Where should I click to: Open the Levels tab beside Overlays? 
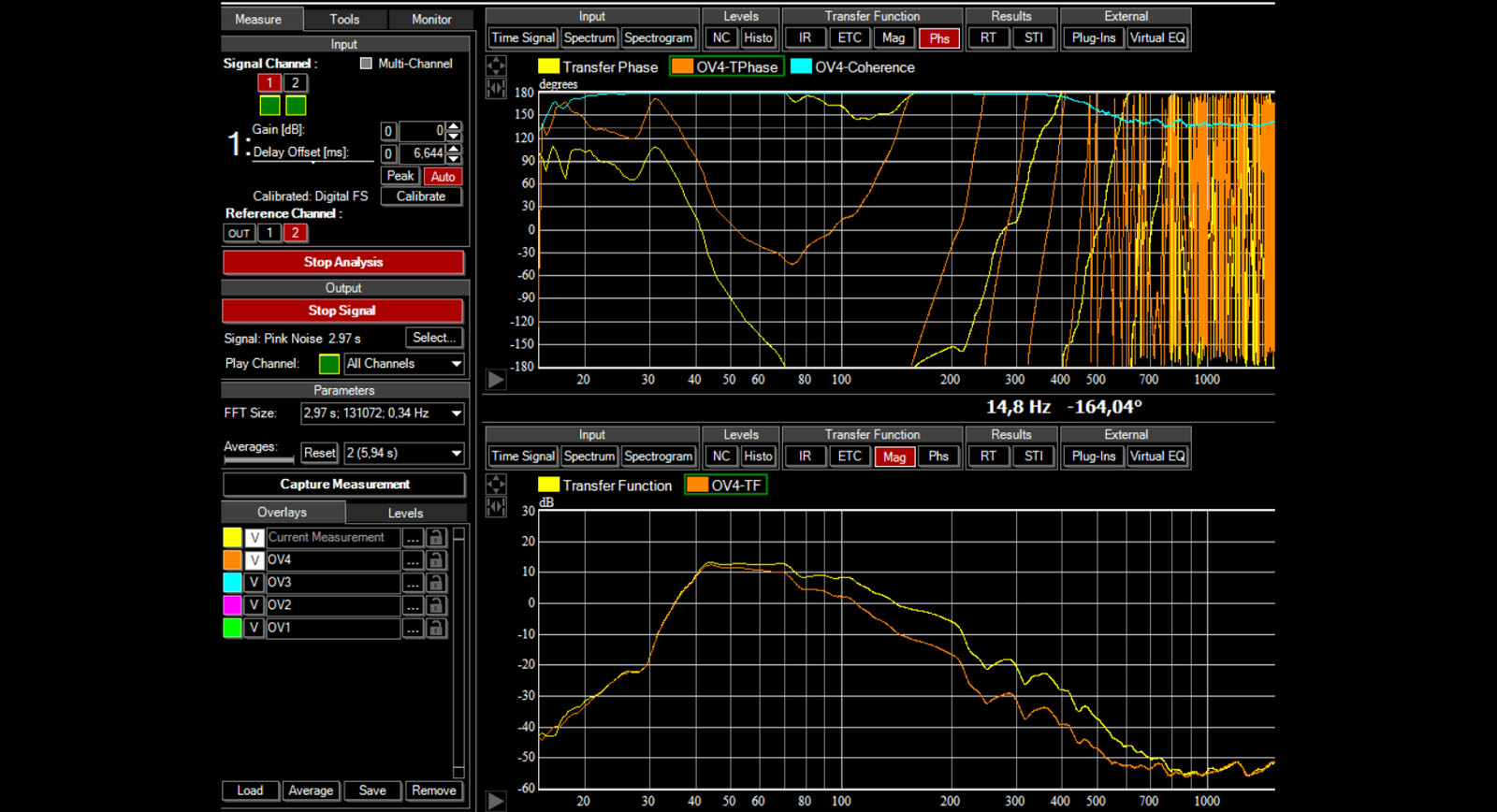[x=405, y=513]
